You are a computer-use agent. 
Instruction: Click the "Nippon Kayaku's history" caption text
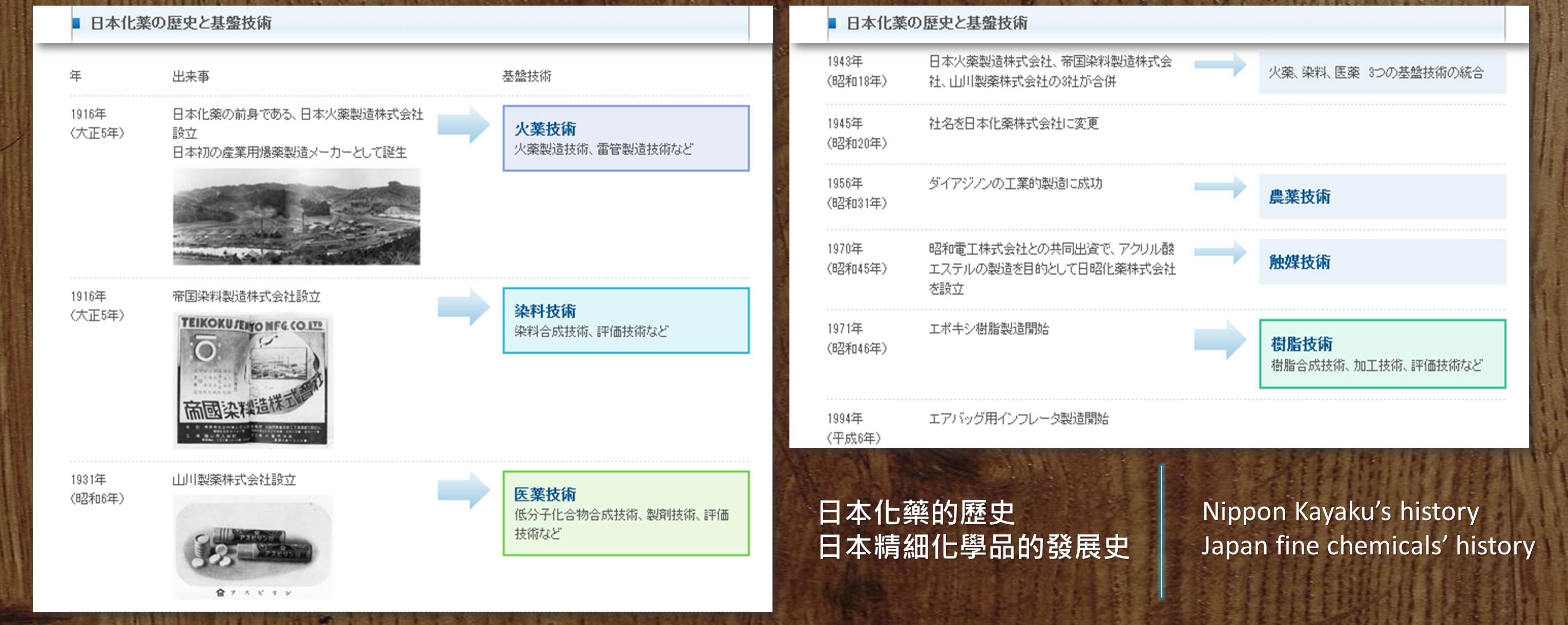pyautogui.click(x=1341, y=512)
